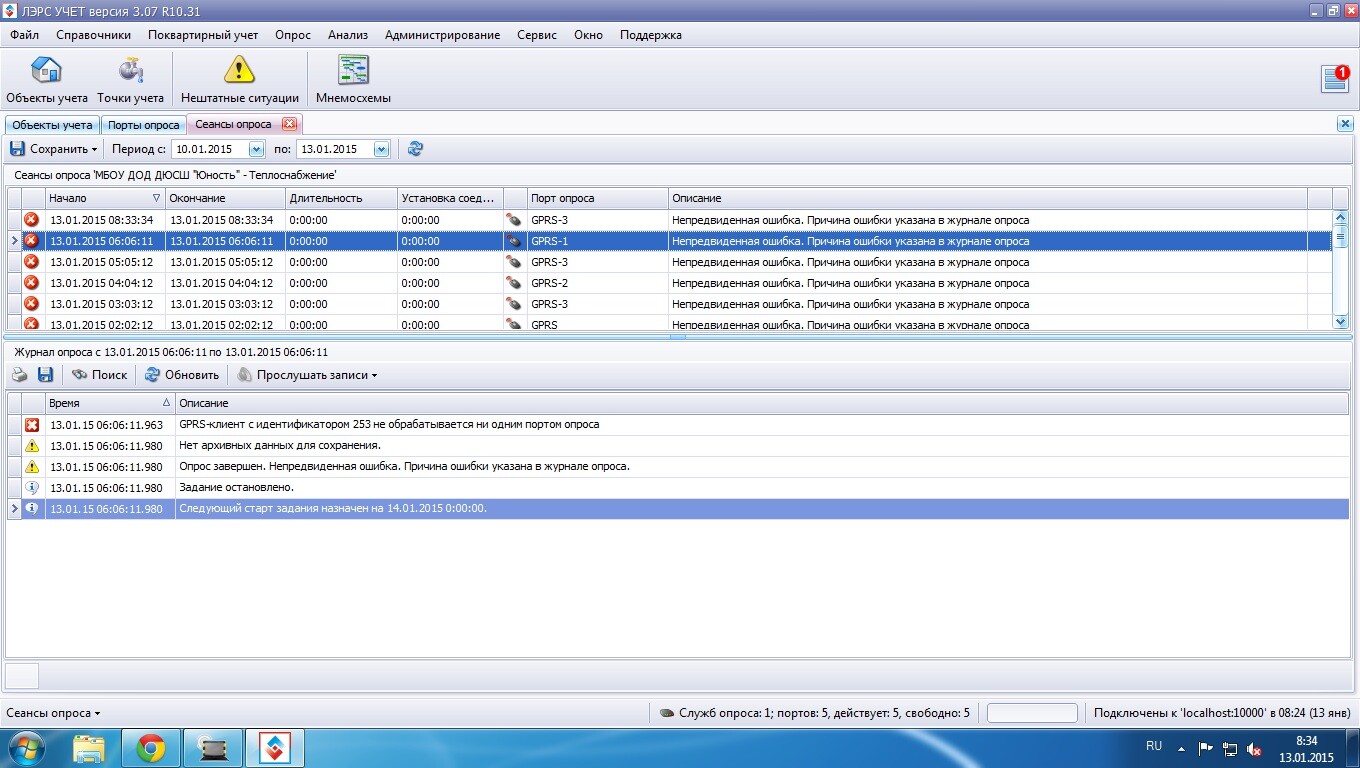Open Окно menu

[589, 35]
